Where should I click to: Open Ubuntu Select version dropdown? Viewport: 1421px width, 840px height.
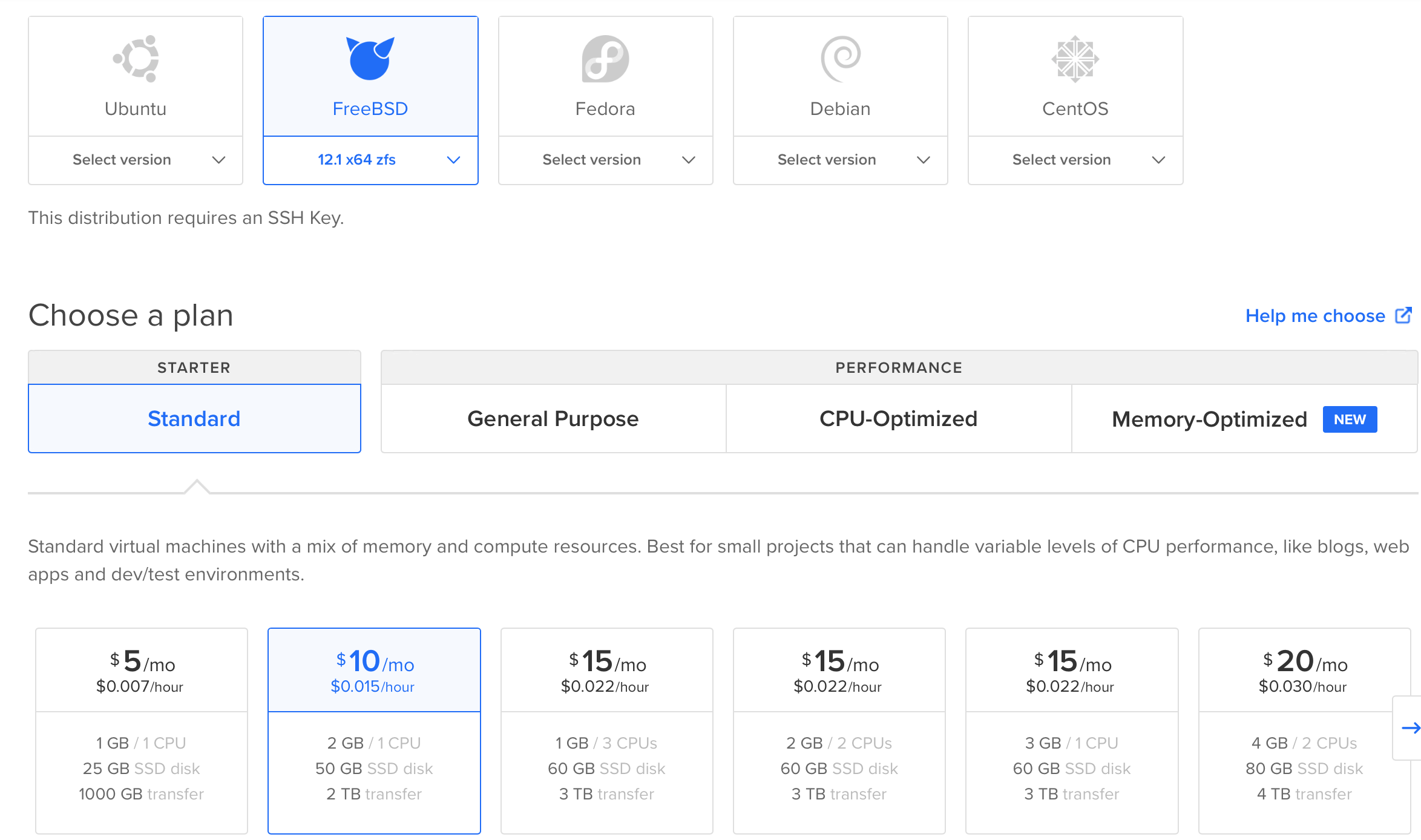pos(136,160)
